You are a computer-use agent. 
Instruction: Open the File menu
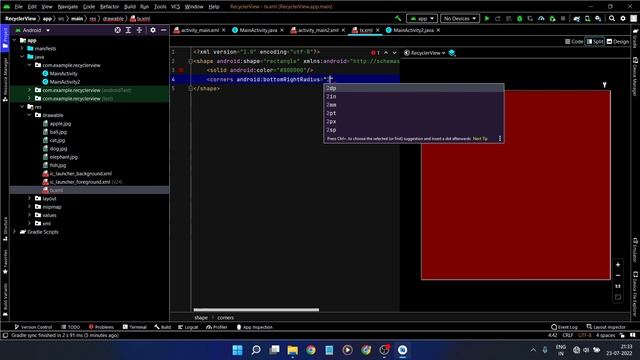click(x=18, y=7)
